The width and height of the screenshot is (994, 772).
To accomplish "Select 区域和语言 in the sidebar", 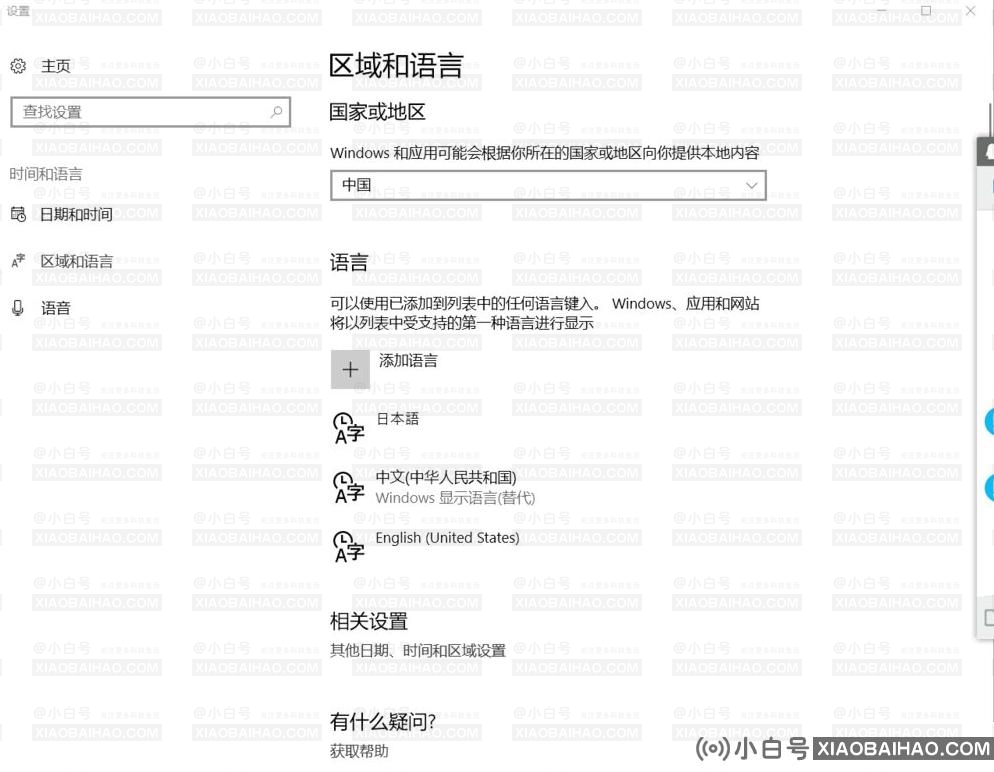I will [x=77, y=261].
